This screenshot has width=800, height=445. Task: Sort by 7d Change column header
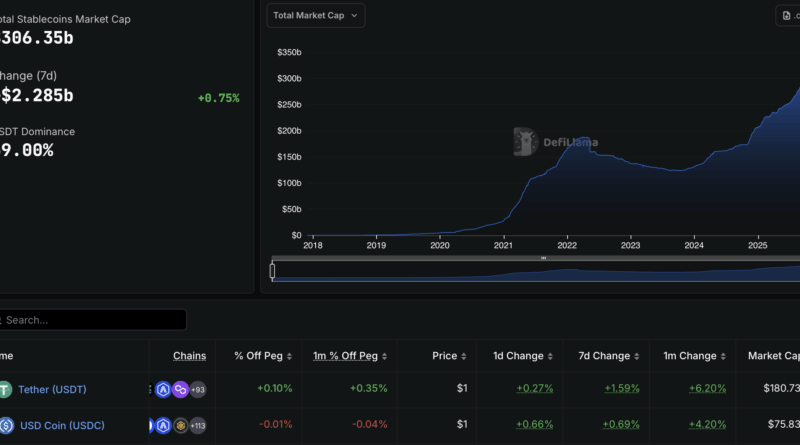604,356
